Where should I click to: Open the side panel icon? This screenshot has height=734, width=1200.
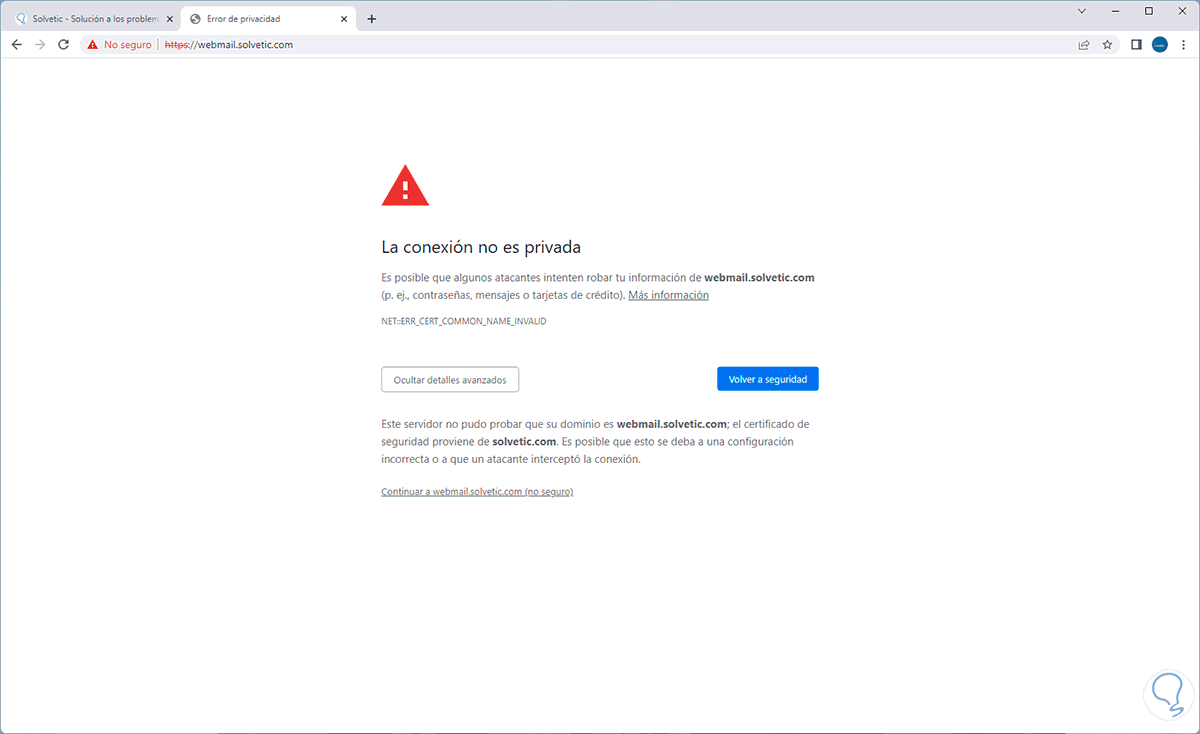(x=1136, y=44)
